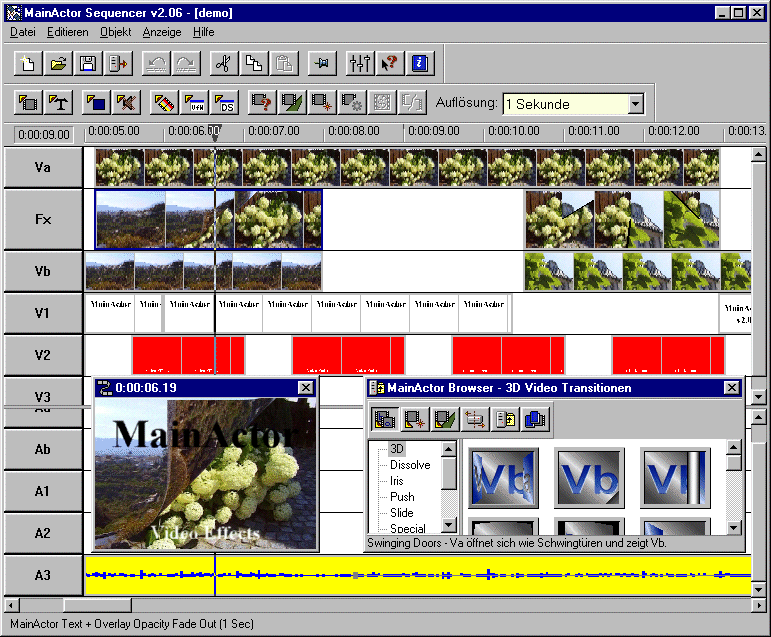This screenshot has height=637, width=771.
Task: Open the Auflösung resolution dropdown
Action: click(x=635, y=104)
